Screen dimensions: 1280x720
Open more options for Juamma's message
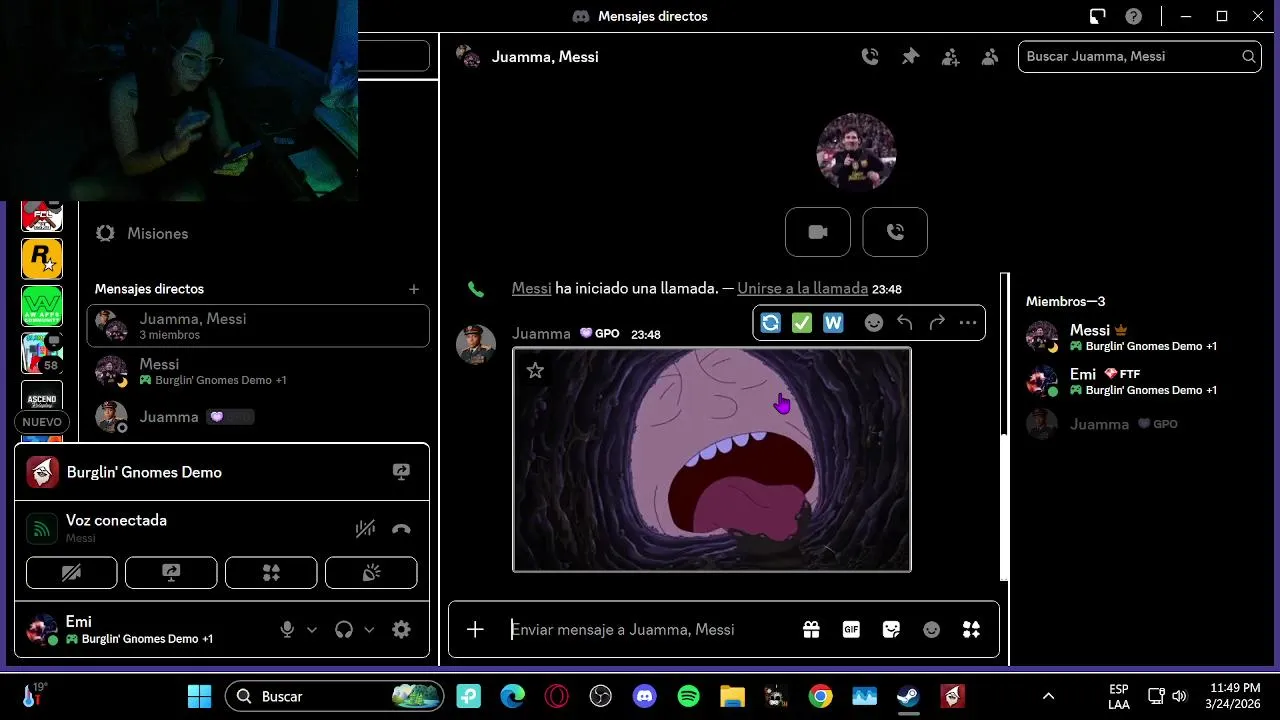[x=967, y=323]
